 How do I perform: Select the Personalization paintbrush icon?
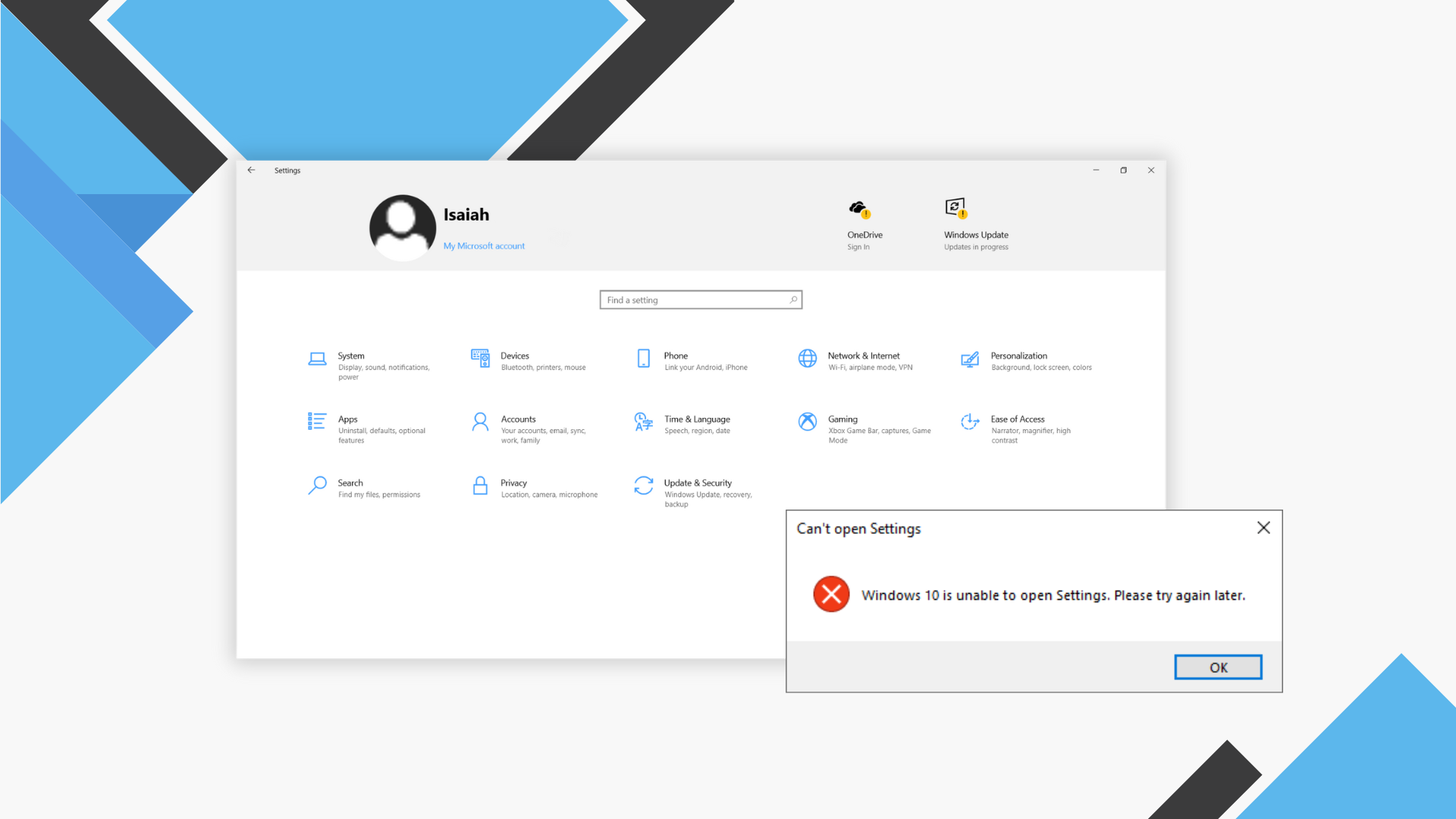(970, 359)
